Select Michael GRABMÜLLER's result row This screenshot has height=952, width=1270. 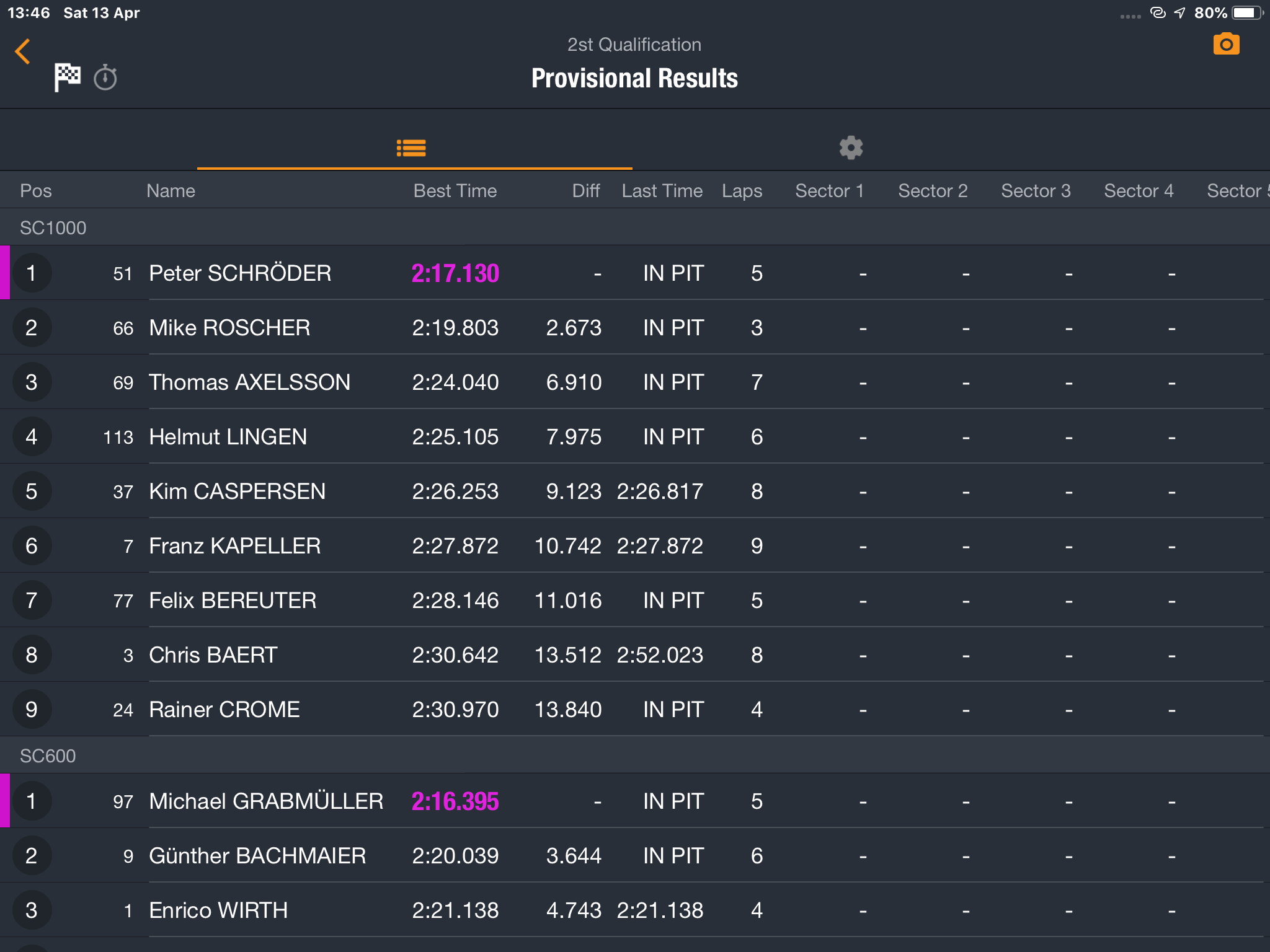[635, 801]
